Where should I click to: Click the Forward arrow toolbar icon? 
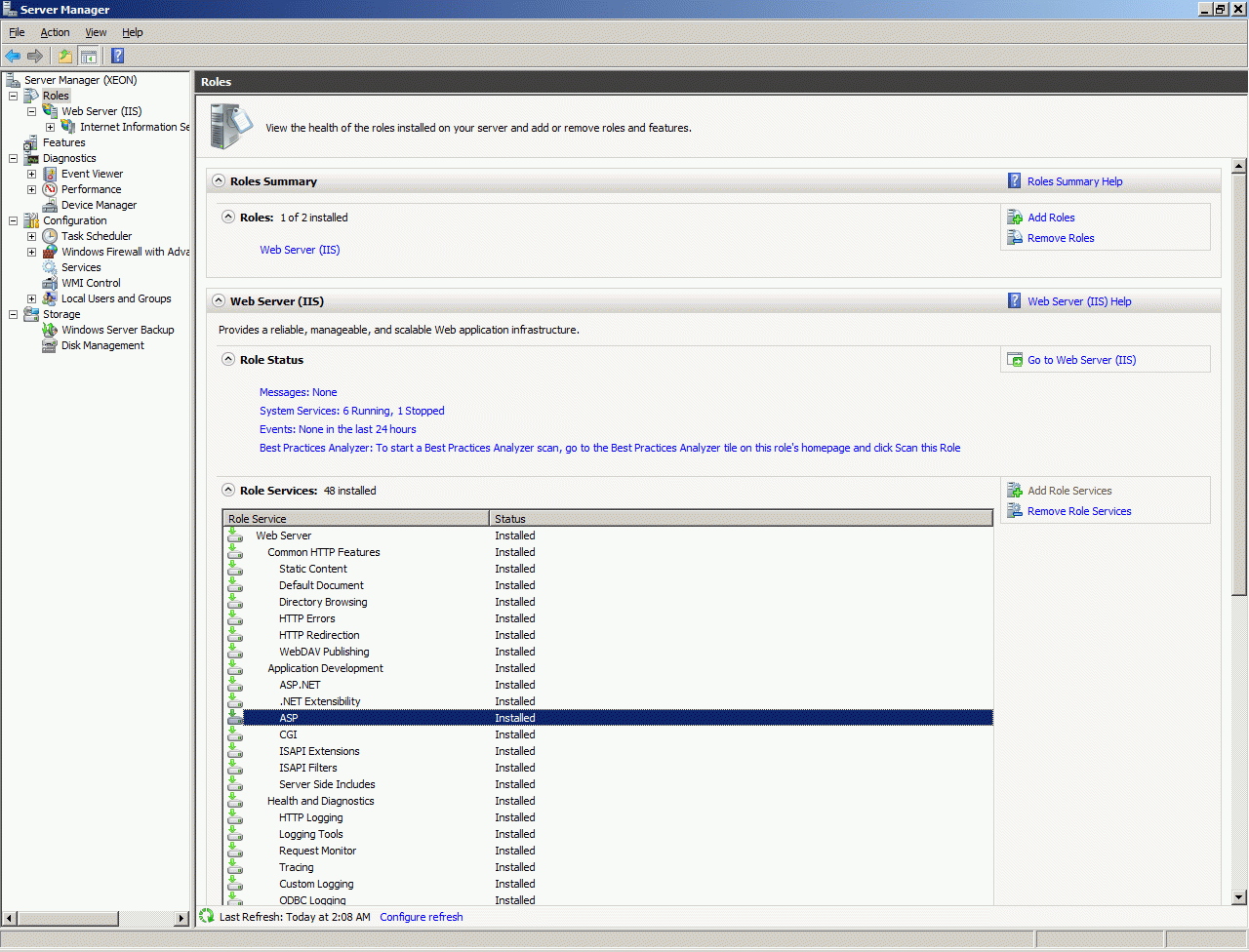click(35, 56)
